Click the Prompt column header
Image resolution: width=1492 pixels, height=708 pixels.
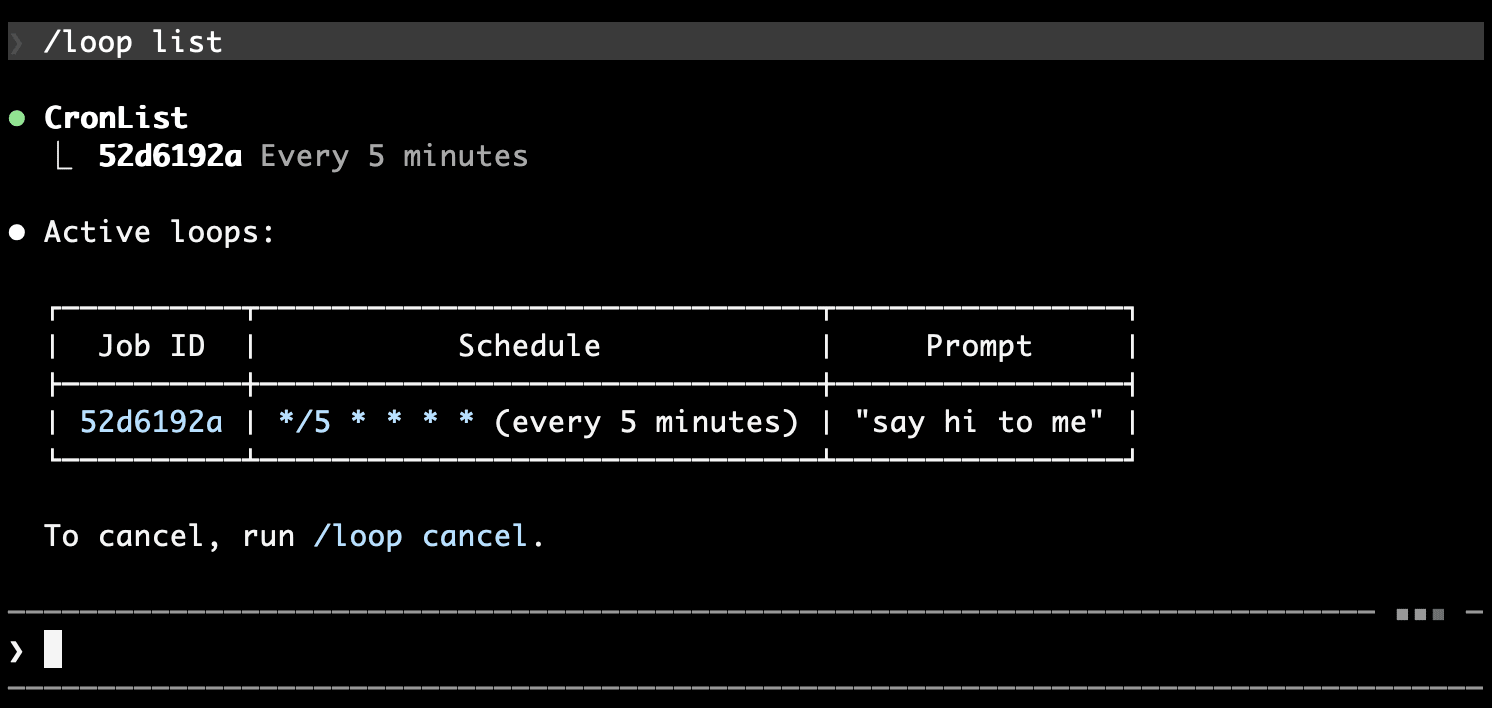[x=978, y=346]
